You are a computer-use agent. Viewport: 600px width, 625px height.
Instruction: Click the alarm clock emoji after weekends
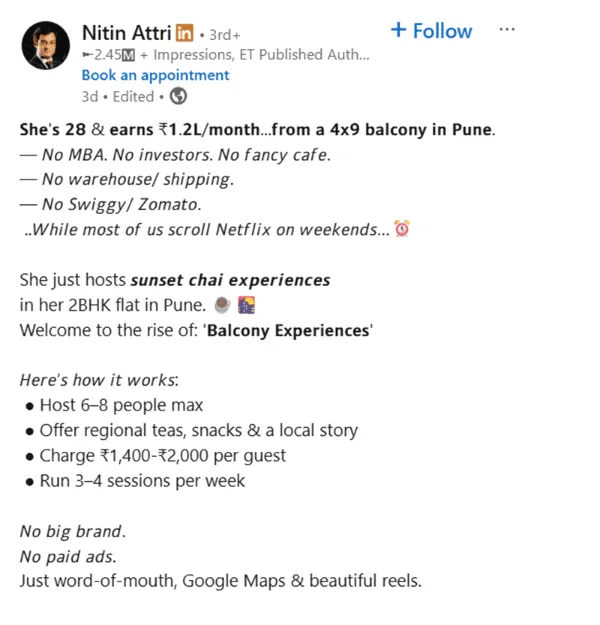402,228
